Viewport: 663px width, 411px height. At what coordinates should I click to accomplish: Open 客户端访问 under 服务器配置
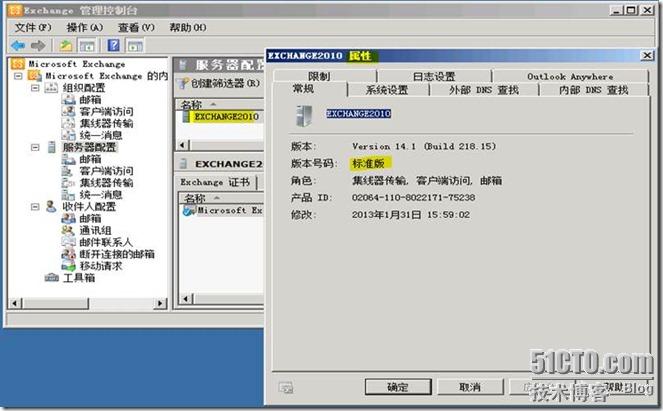click(107, 171)
